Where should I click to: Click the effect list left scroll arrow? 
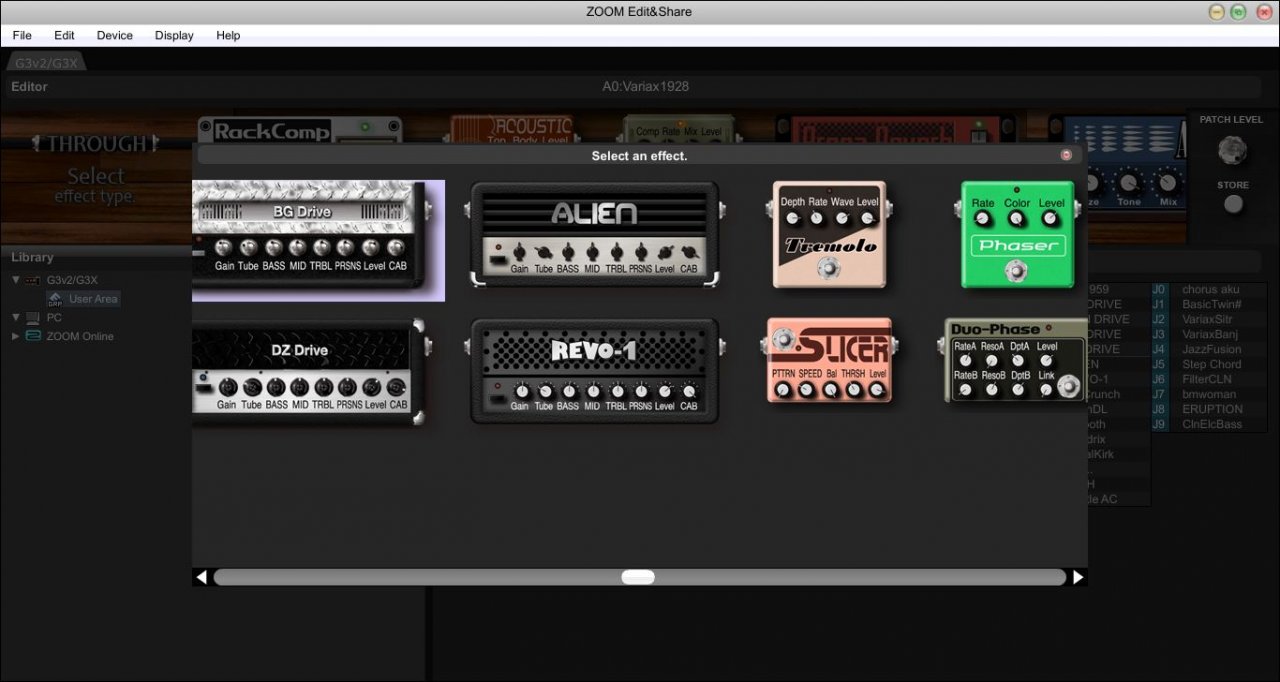coord(202,577)
